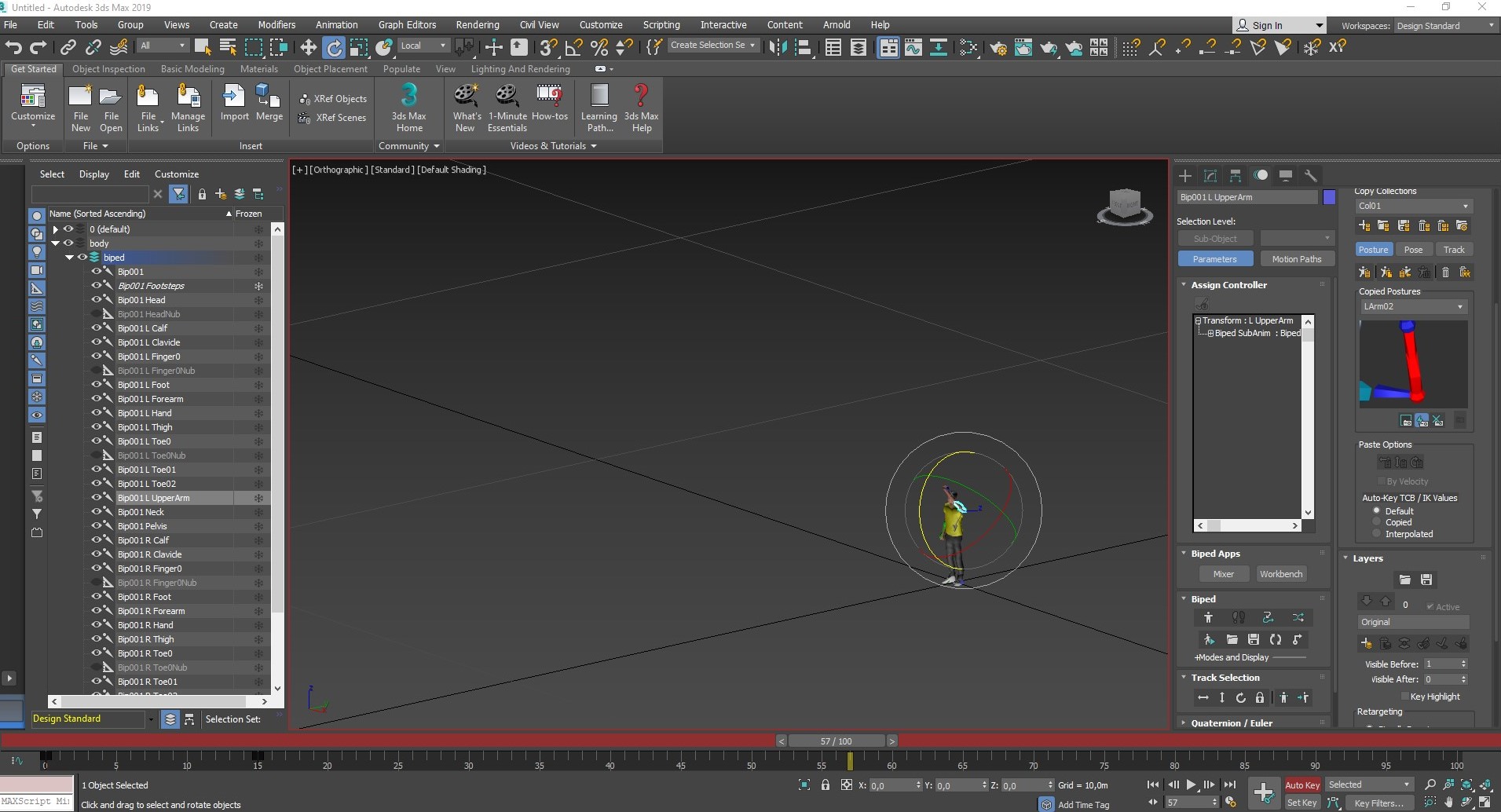The width and height of the screenshot is (1501, 812).
Task: Activate the Select and Move tool
Action: (x=308, y=47)
